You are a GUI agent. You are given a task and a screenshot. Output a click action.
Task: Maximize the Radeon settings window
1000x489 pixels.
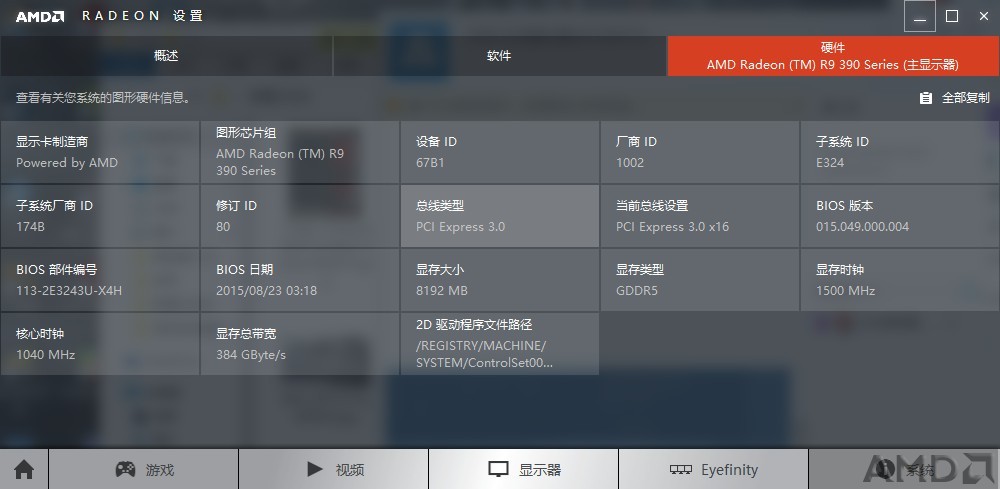click(952, 17)
